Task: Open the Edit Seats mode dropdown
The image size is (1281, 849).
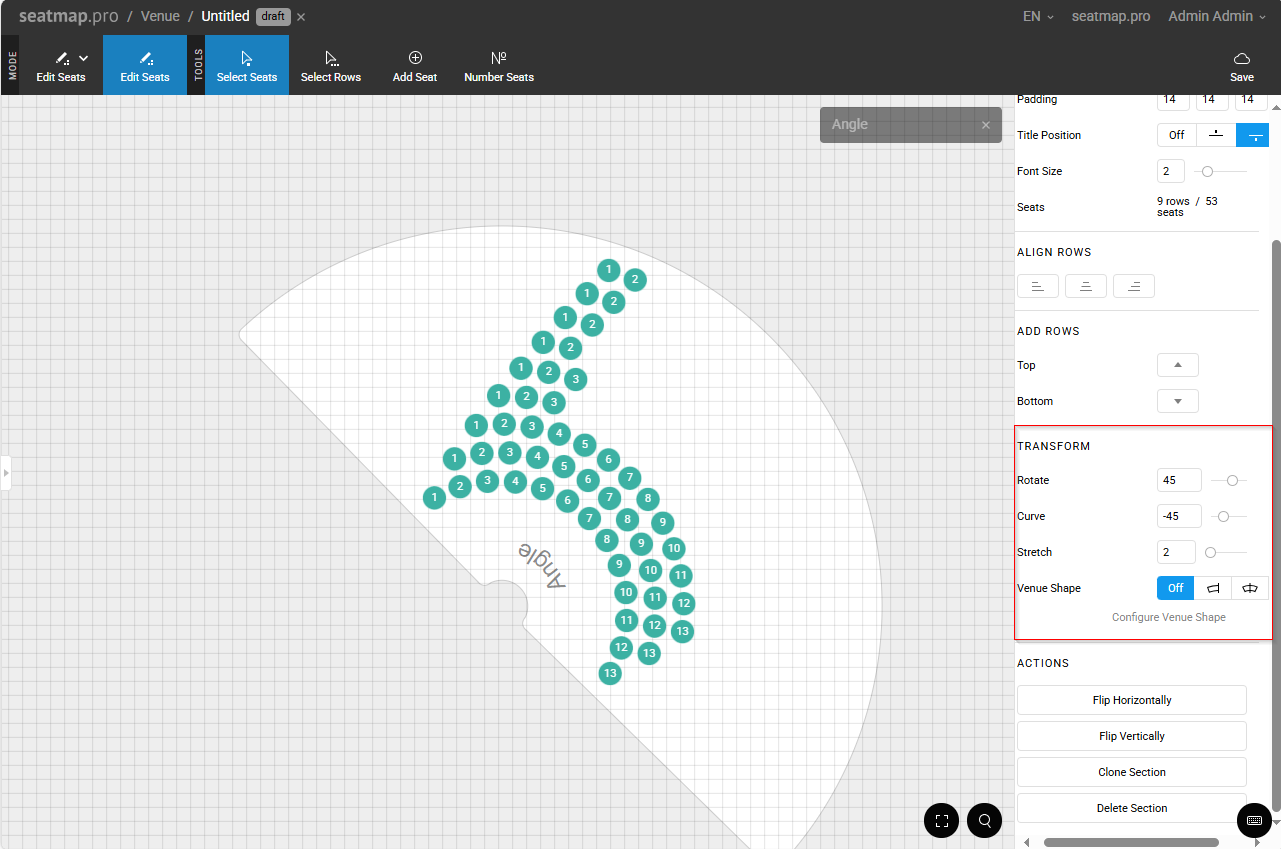Action: [83, 59]
